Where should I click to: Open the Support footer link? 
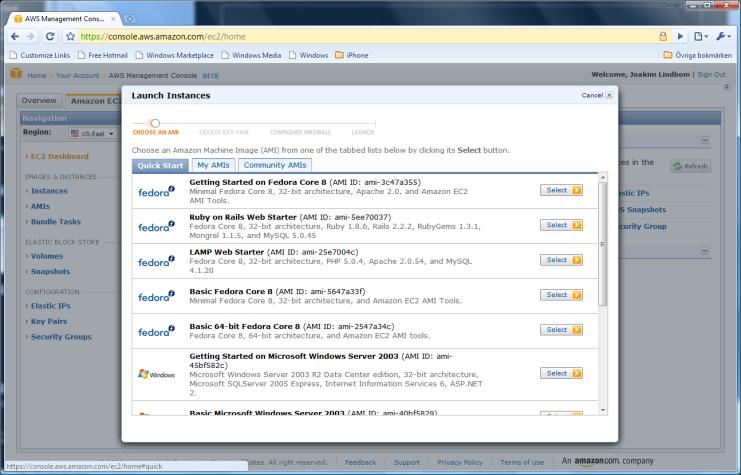click(x=407, y=462)
